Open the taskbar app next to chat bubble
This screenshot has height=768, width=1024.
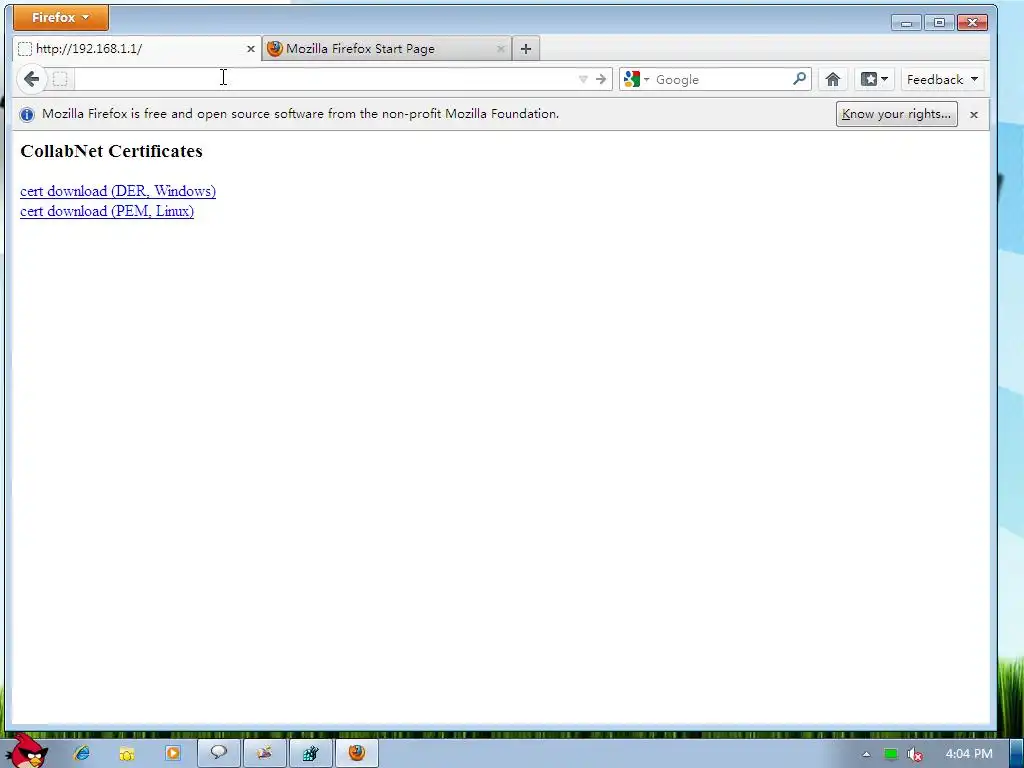[x=264, y=753]
